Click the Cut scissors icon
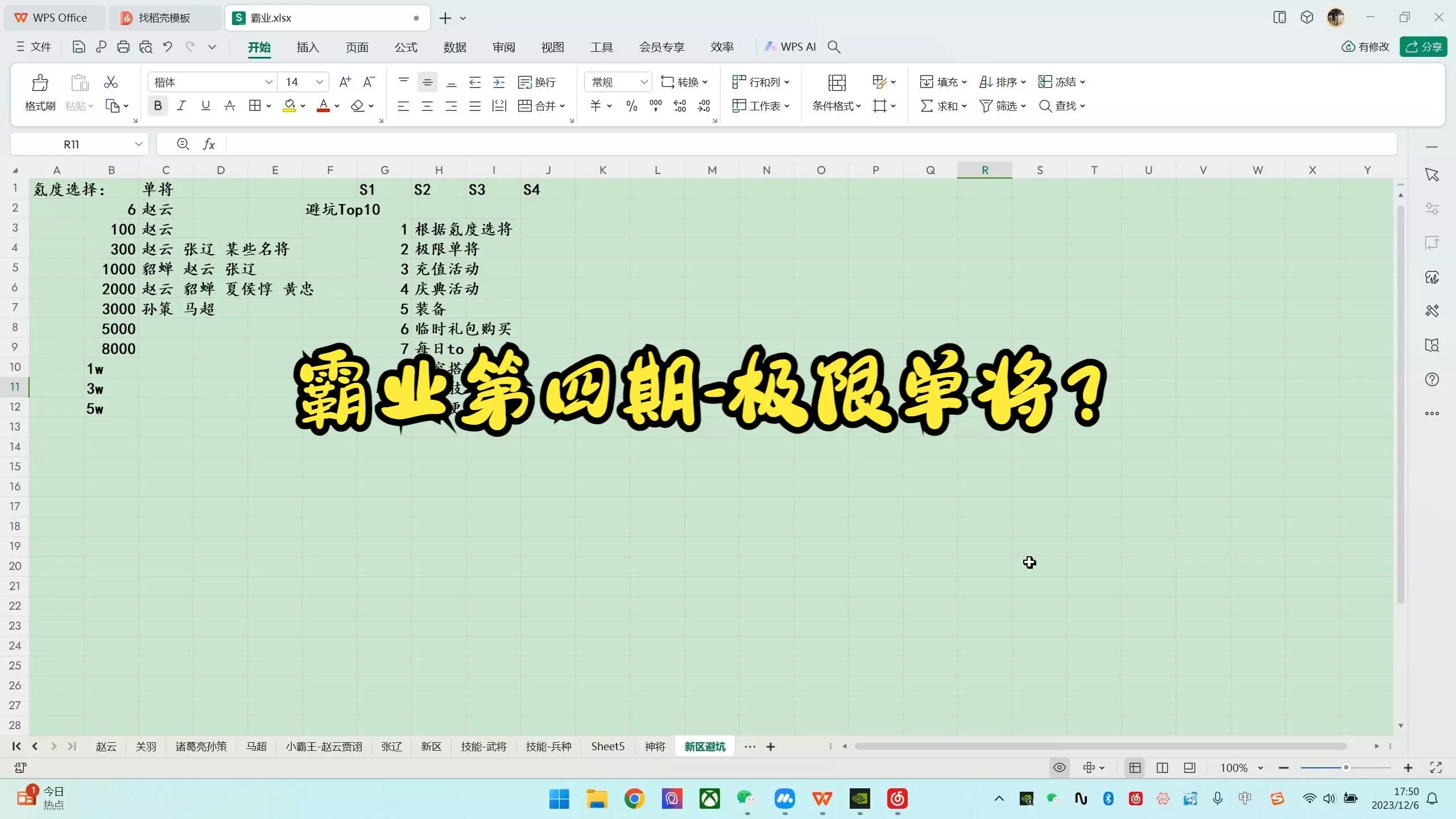The image size is (1456, 819). coord(111,82)
